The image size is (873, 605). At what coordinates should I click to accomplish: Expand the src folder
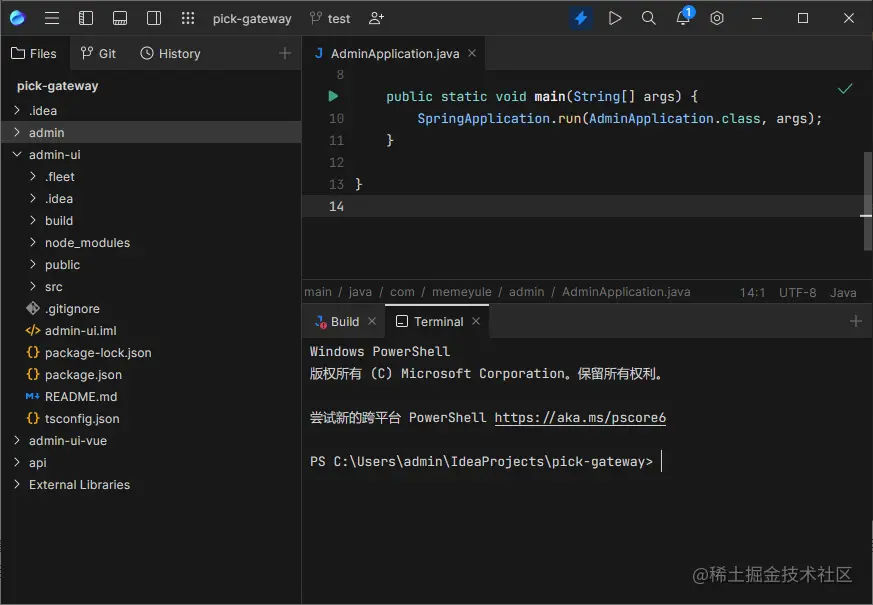click(33, 287)
